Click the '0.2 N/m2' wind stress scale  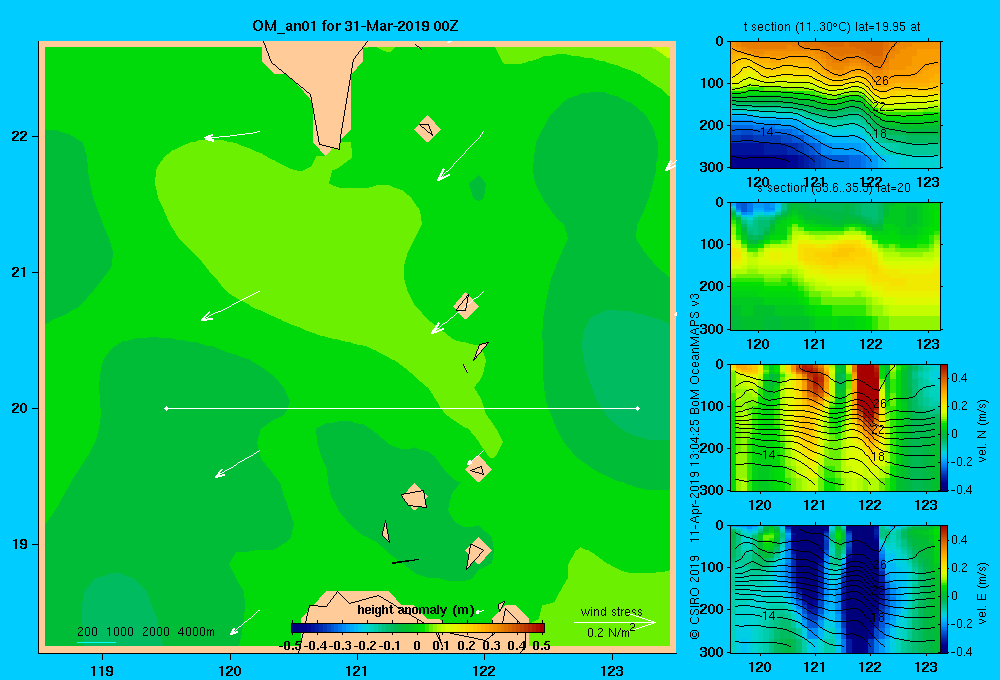click(x=611, y=632)
